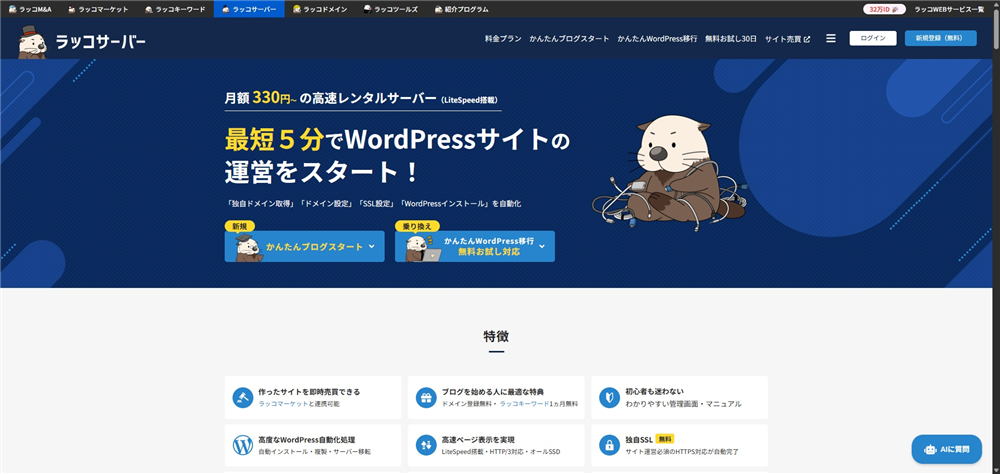Image resolution: width=1000 pixels, height=474 pixels.
Task: Open 無料お試し30日 nav link
Action: (731, 39)
